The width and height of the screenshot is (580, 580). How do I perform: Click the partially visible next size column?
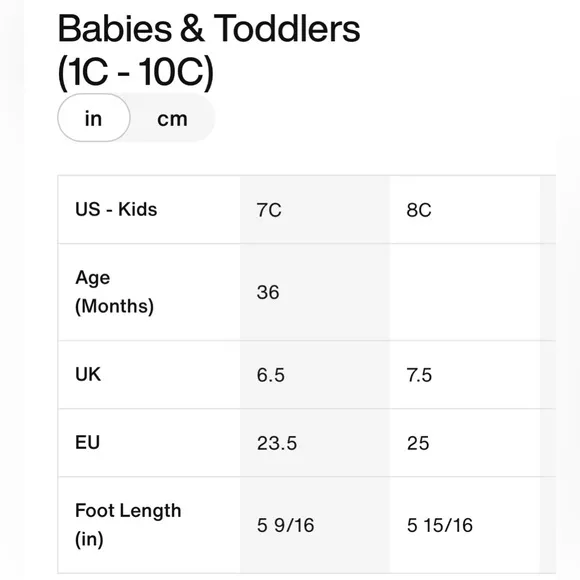click(548, 374)
